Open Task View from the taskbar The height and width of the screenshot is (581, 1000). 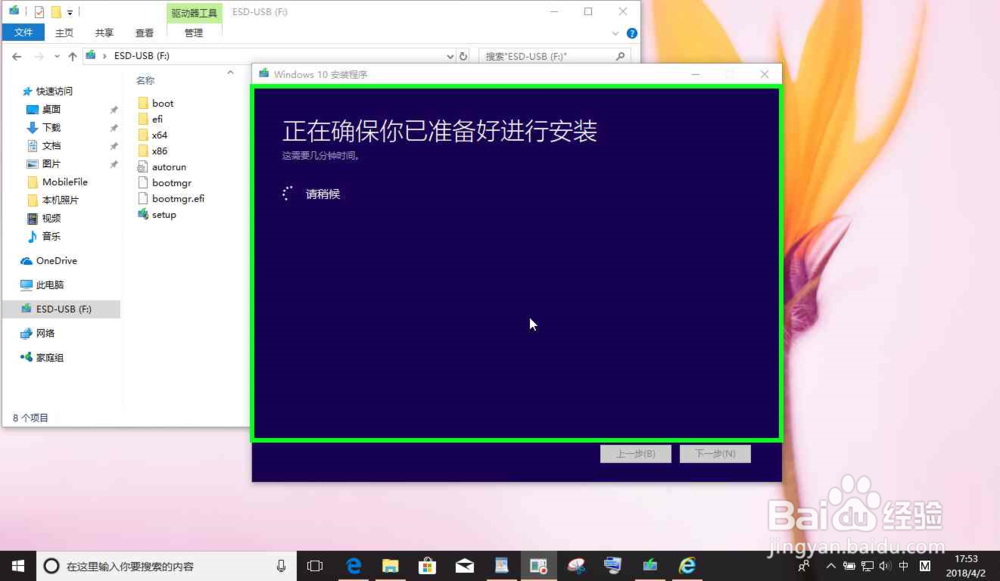coord(315,565)
